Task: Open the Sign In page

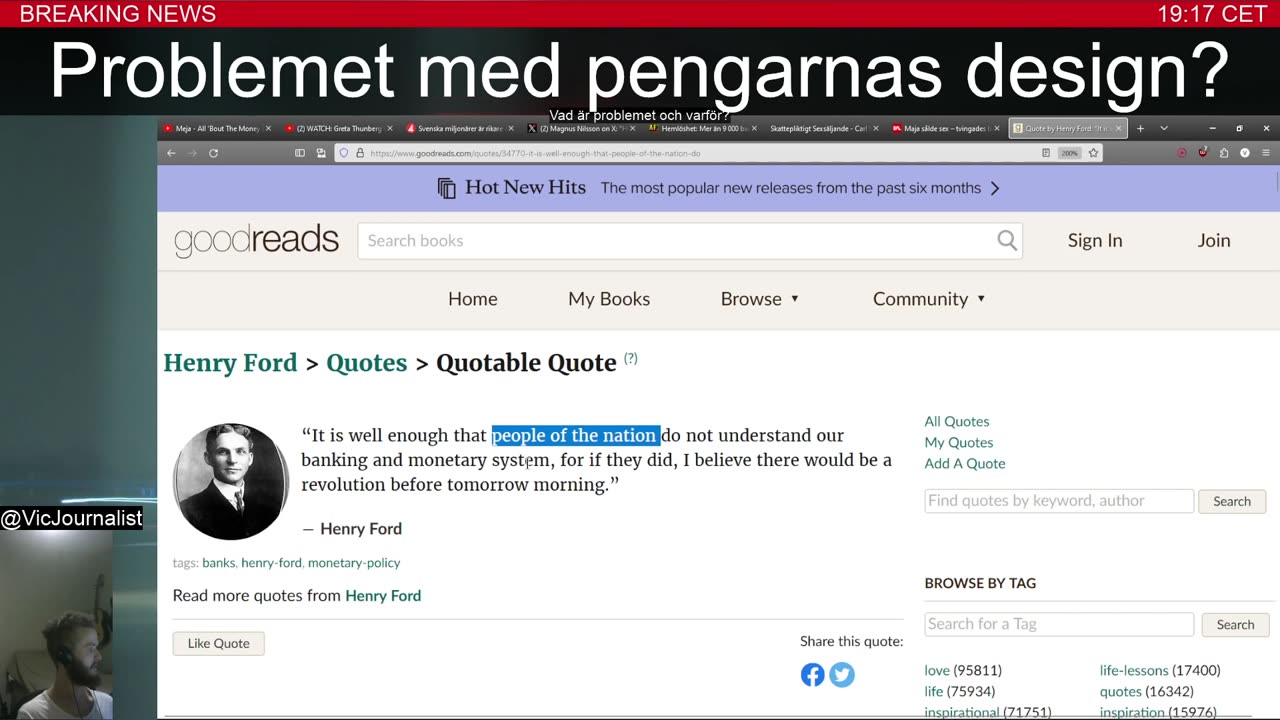Action: 1095,240
